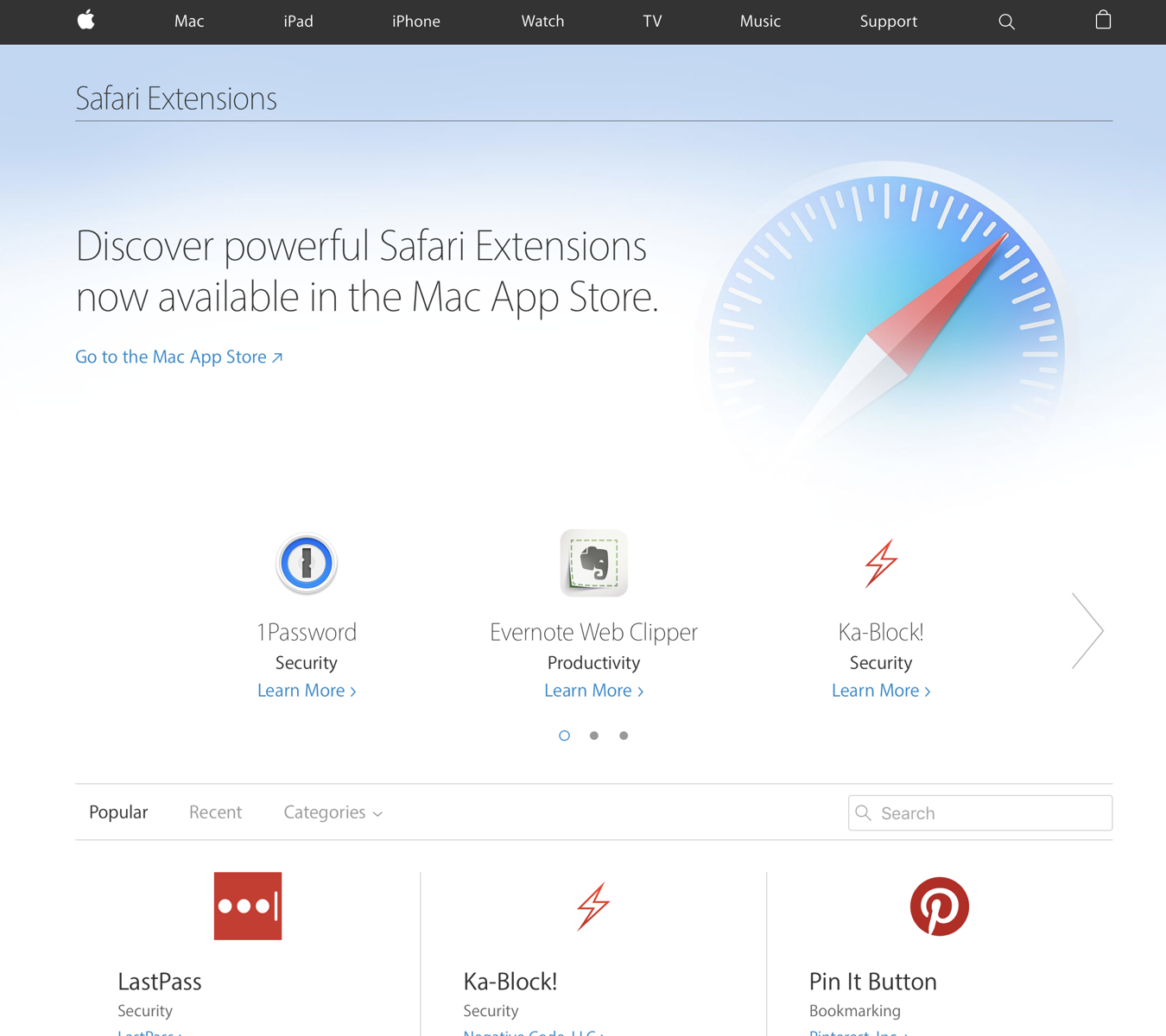Screen dimensions: 1166x1036
Task: Open the search magnifier in the top navigation
Action: tap(1006, 22)
